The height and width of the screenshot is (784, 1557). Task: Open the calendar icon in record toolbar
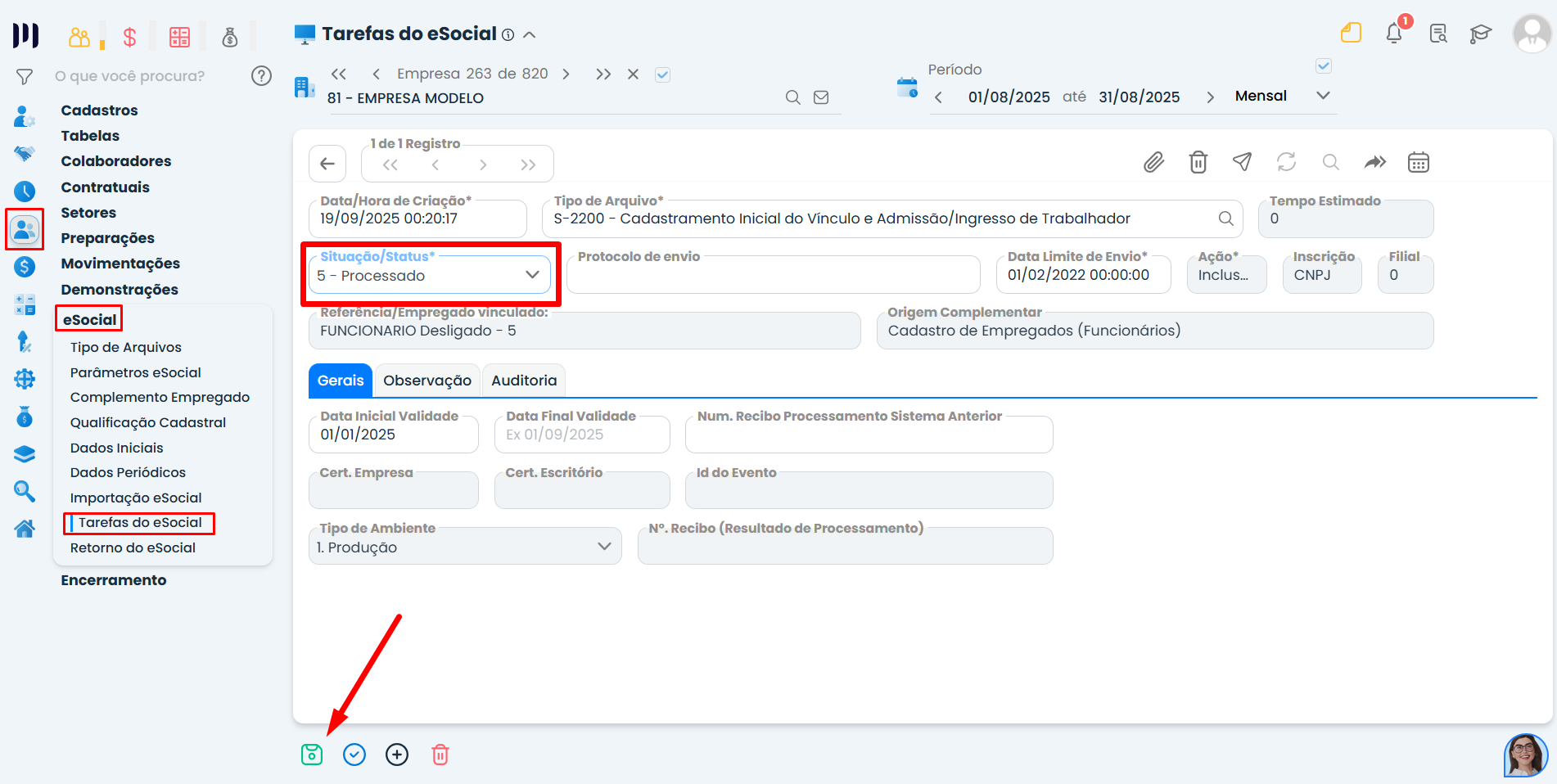point(1419,162)
